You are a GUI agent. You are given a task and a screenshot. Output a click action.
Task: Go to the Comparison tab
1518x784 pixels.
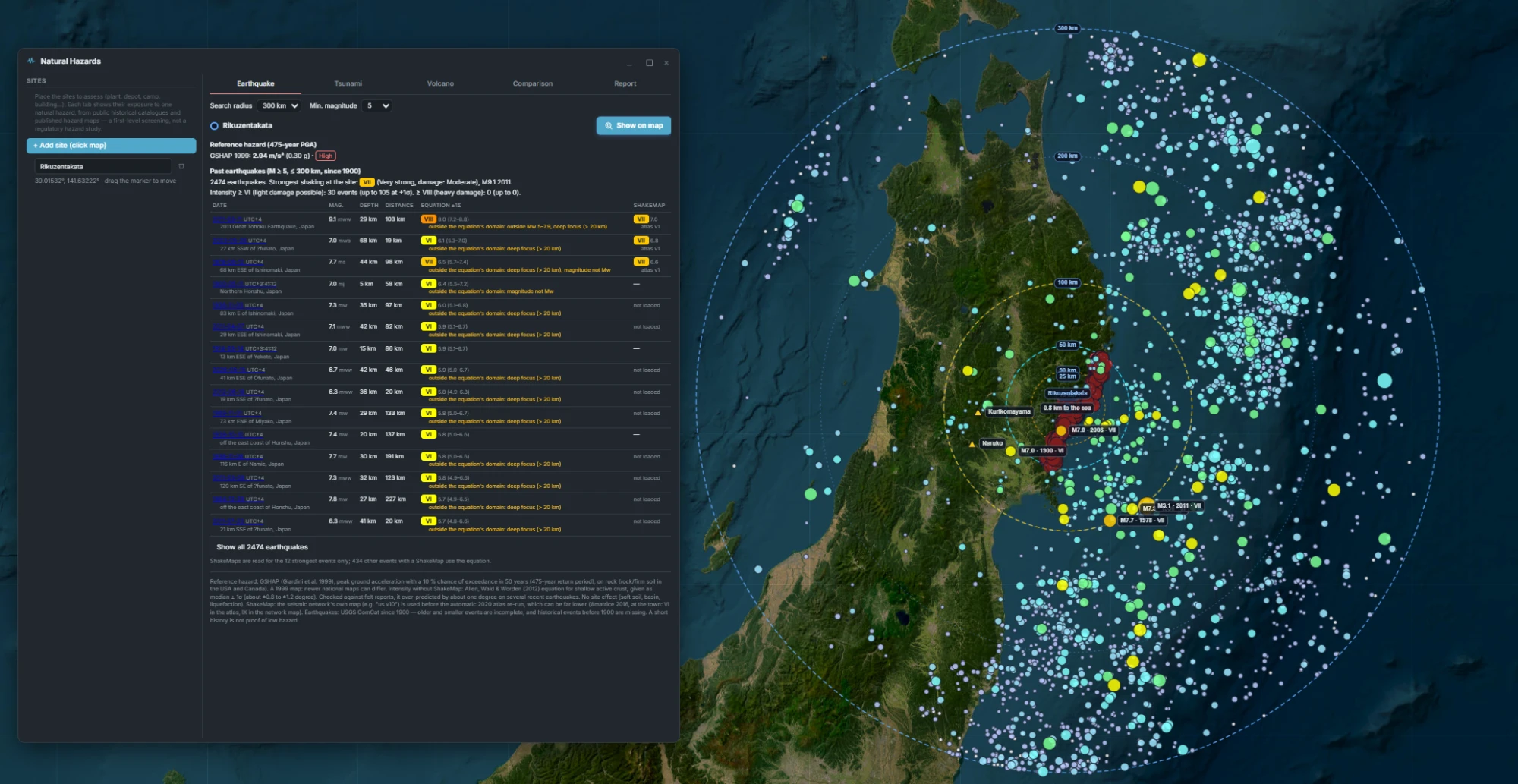pos(533,84)
